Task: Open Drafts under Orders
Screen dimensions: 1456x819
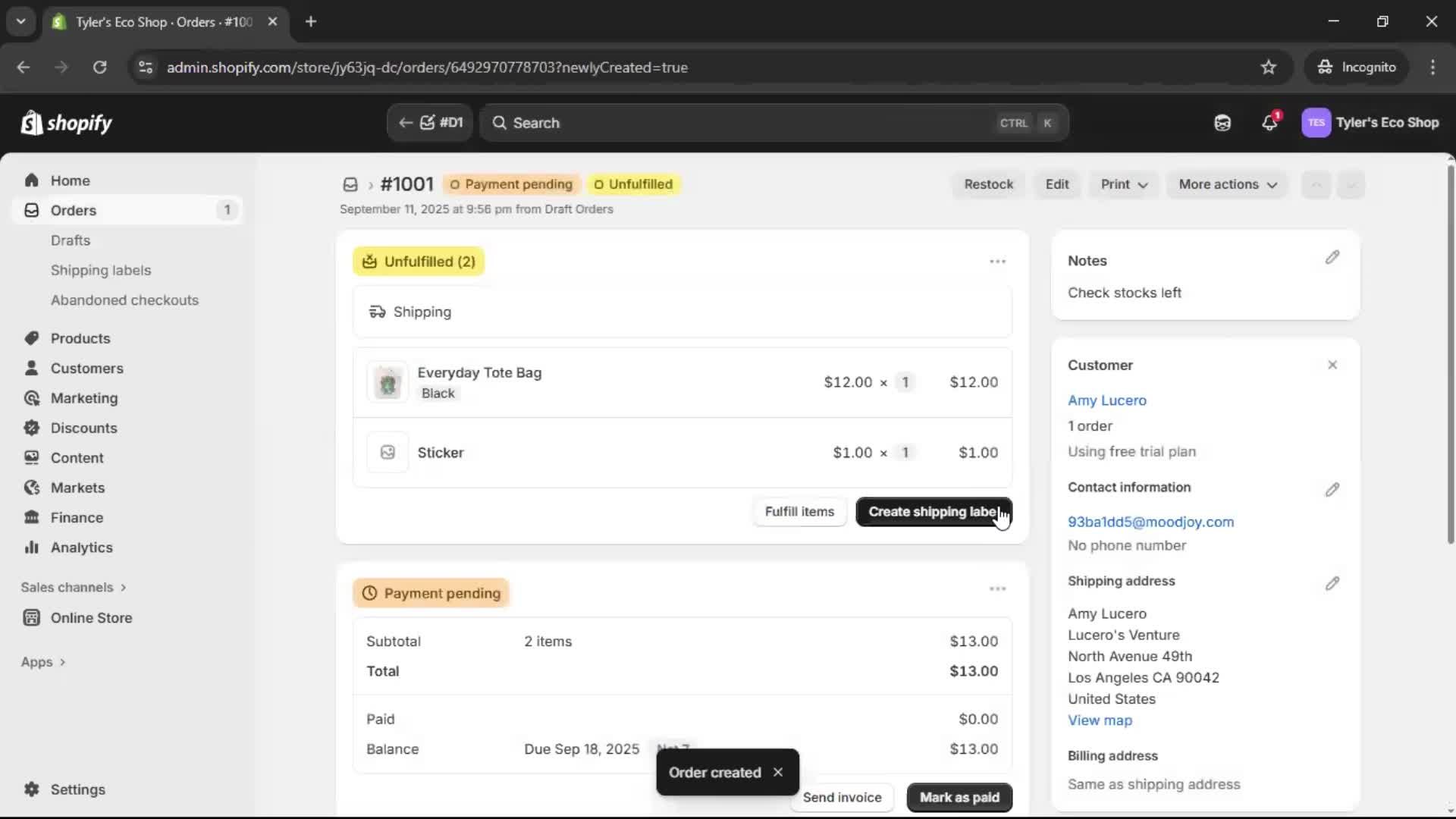Action: coord(71,240)
